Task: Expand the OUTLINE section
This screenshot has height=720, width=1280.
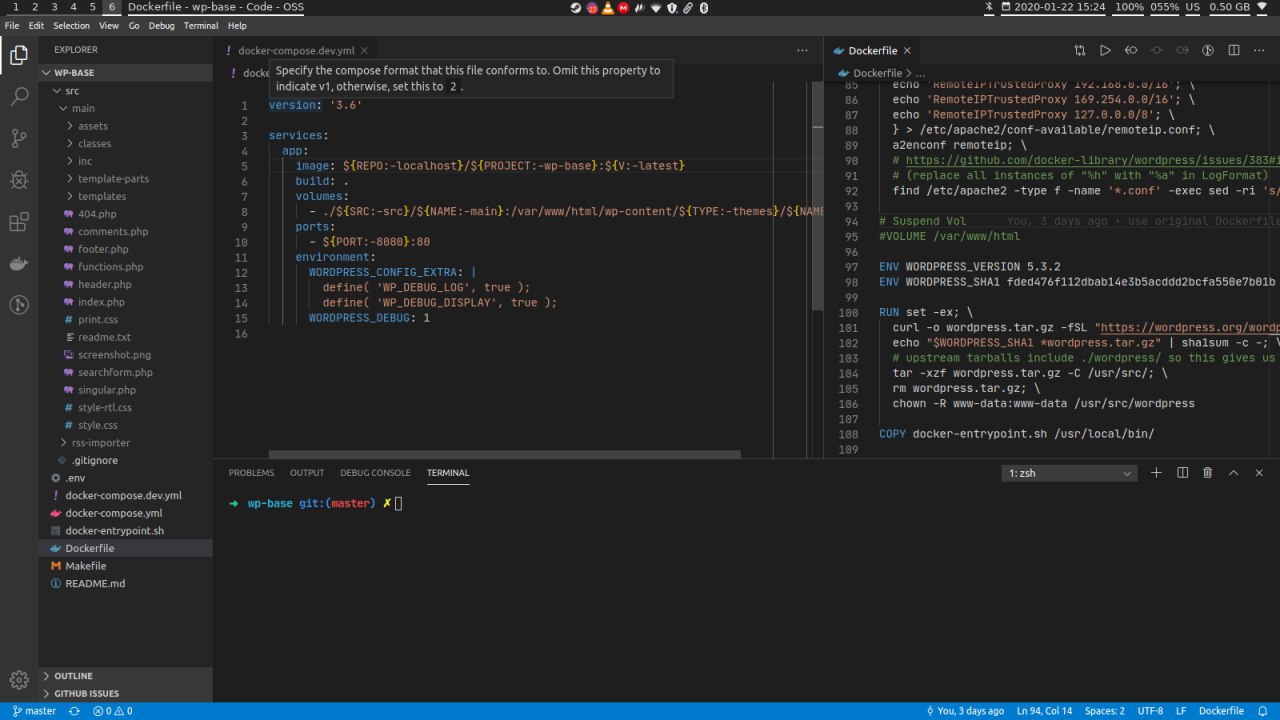Action: pyautogui.click(x=125, y=676)
